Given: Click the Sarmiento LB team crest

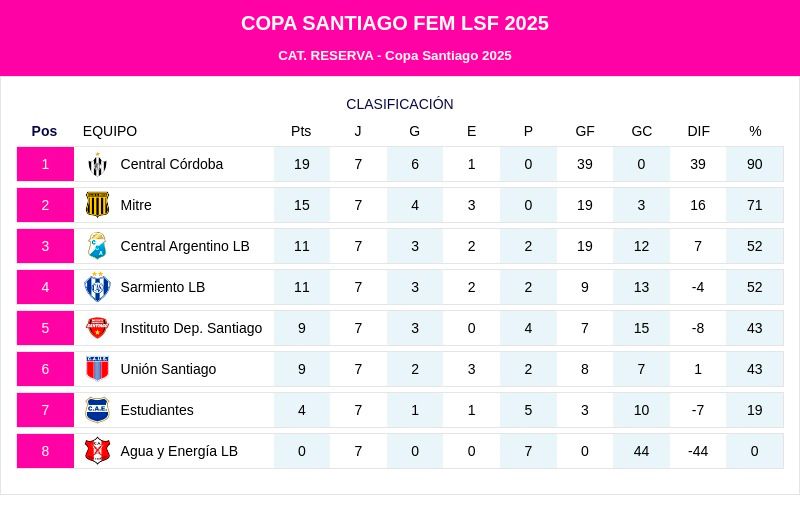Looking at the screenshot, I should point(97,287).
